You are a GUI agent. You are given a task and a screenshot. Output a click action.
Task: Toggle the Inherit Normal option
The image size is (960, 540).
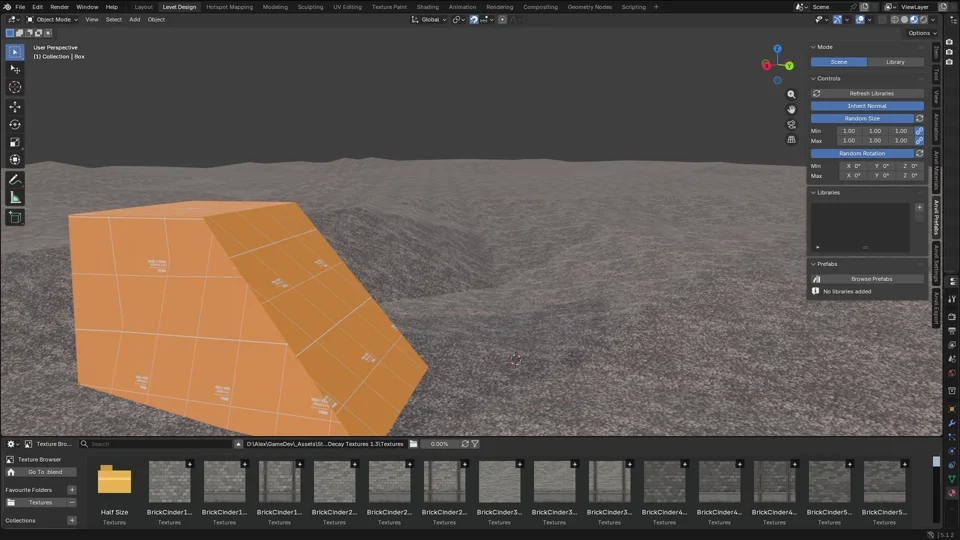867,106
